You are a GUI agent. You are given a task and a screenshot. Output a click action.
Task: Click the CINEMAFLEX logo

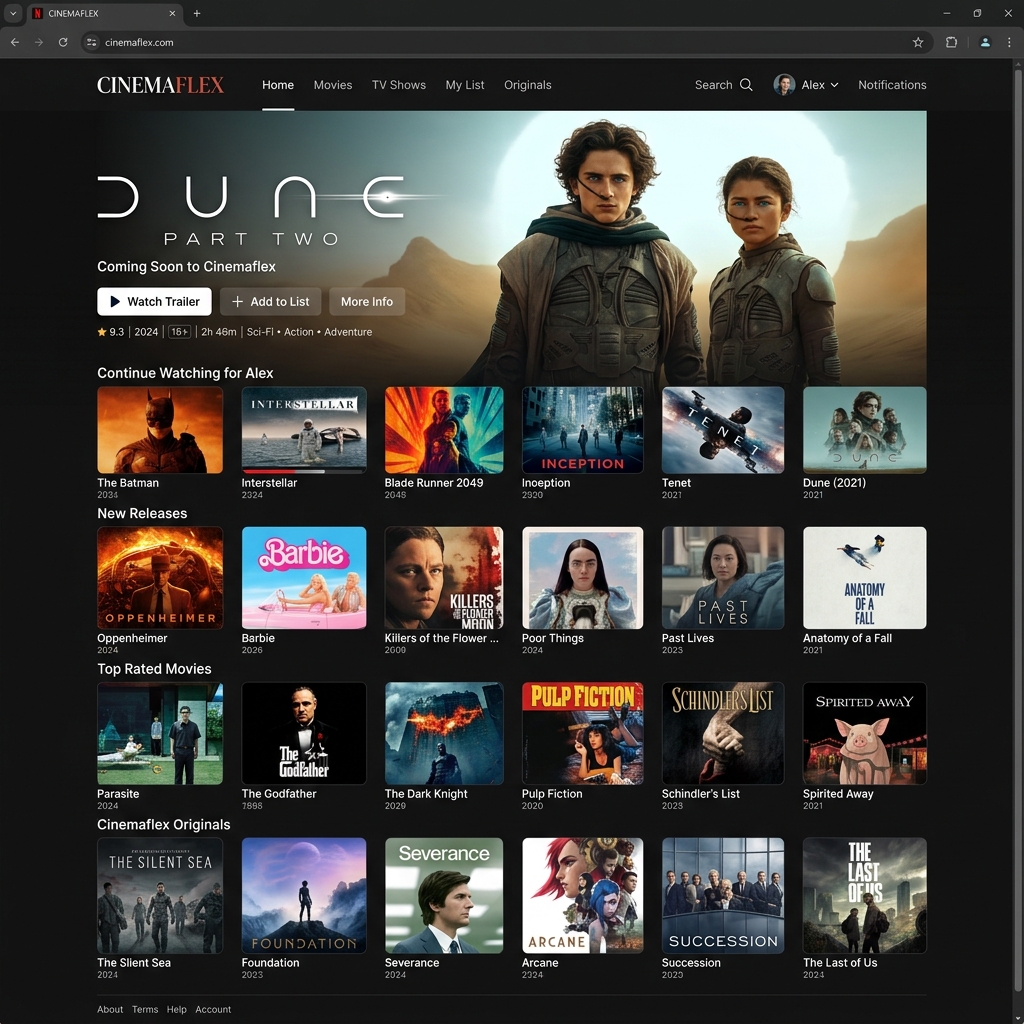pos(160,85)
